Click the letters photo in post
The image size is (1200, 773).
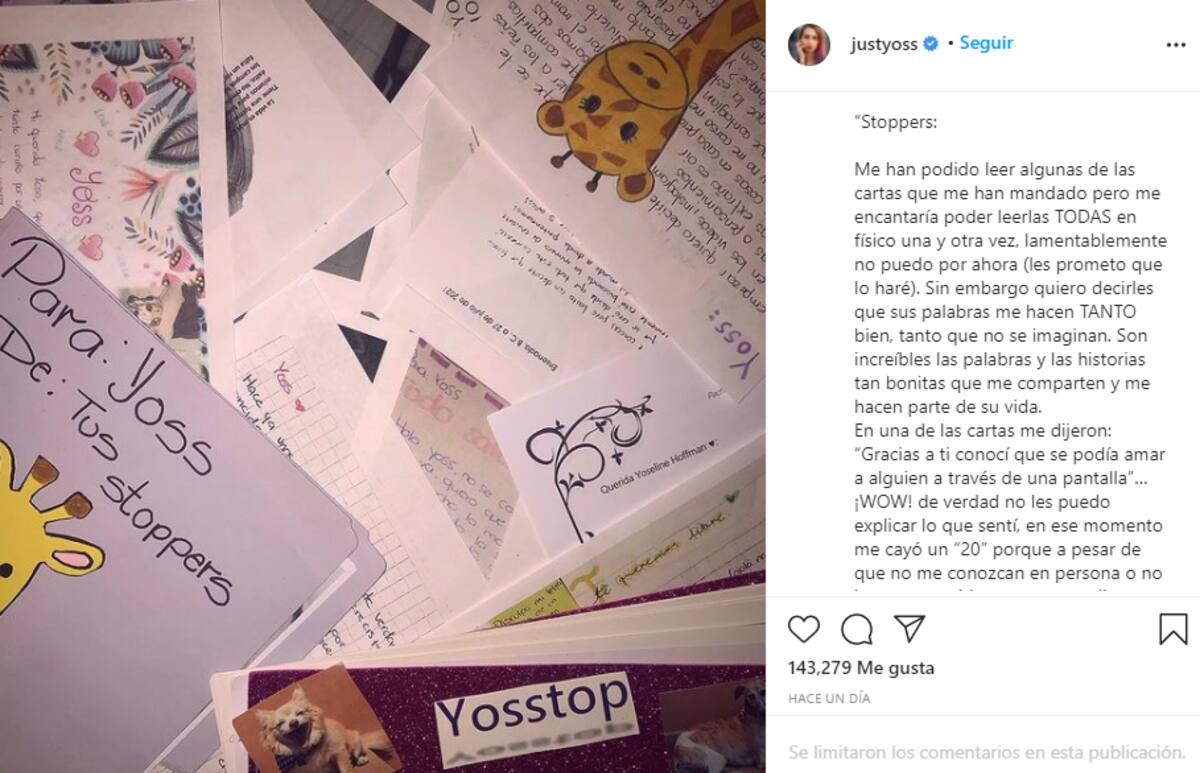coord(382,386)
